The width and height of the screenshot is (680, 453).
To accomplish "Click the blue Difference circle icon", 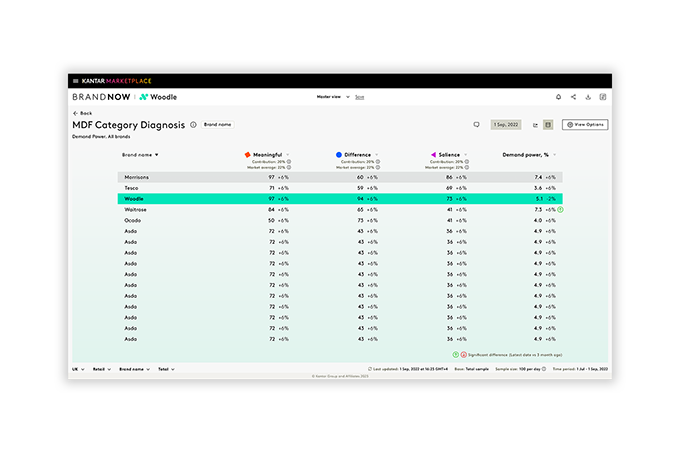I will click(339, 155).
